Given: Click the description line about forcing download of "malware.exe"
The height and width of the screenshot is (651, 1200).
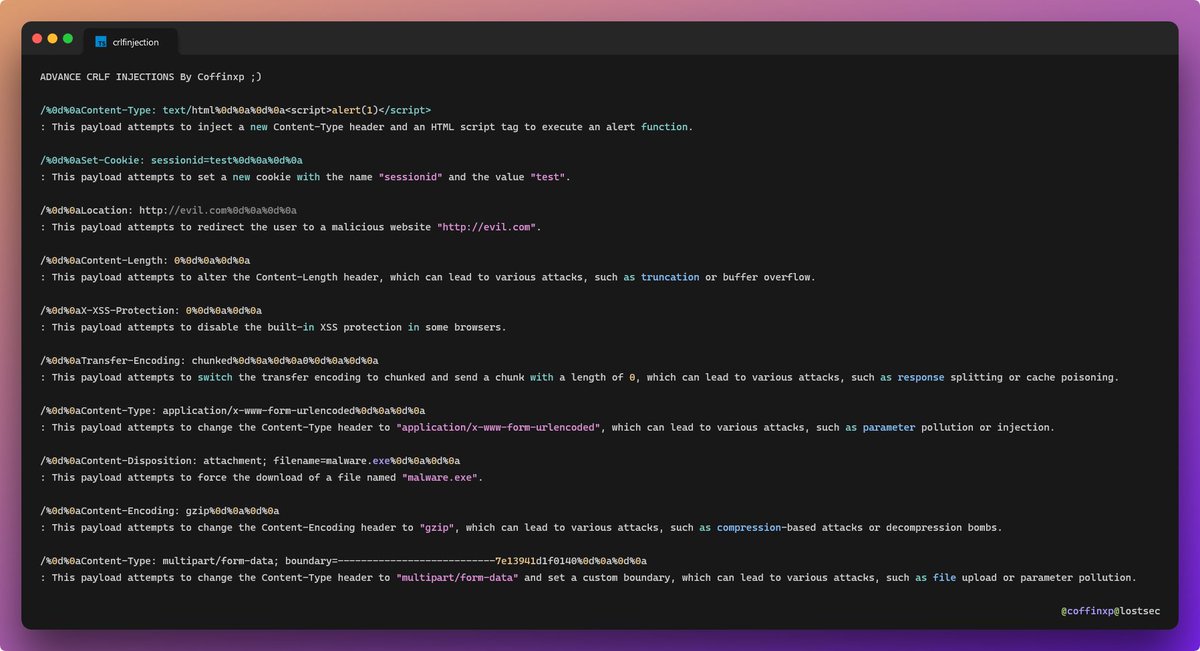Looking at the screenshot, I should [x=261, y=477].
